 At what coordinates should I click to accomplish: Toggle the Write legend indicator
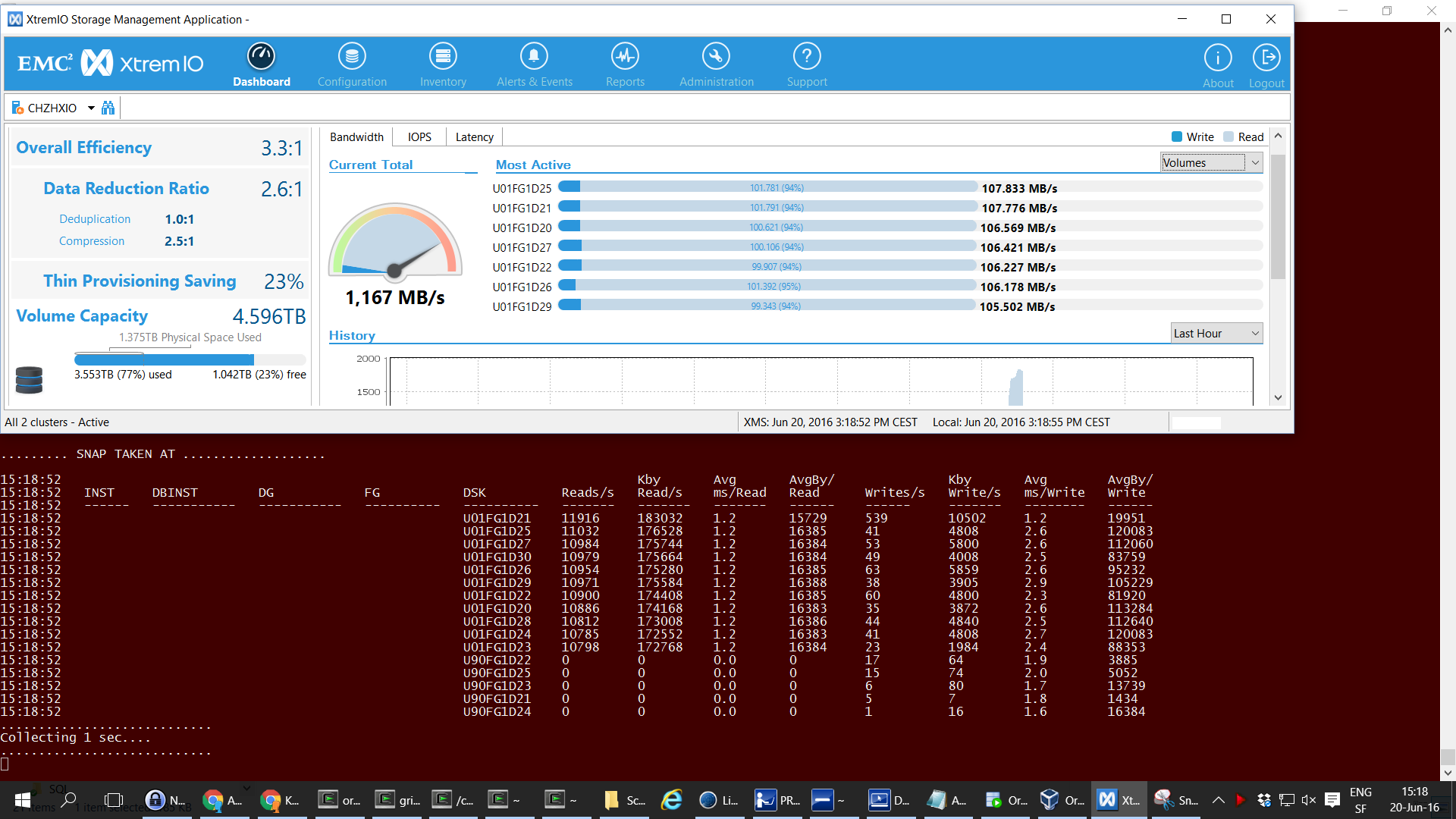coord(1177,137)
